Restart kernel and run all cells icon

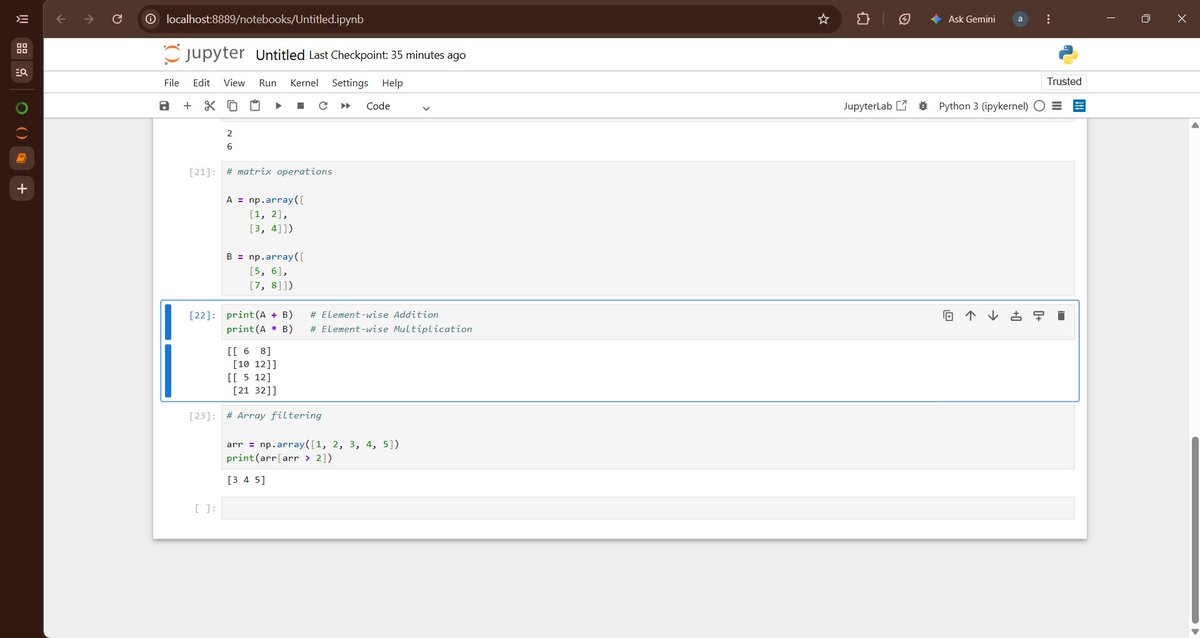(x=345, y=106)
